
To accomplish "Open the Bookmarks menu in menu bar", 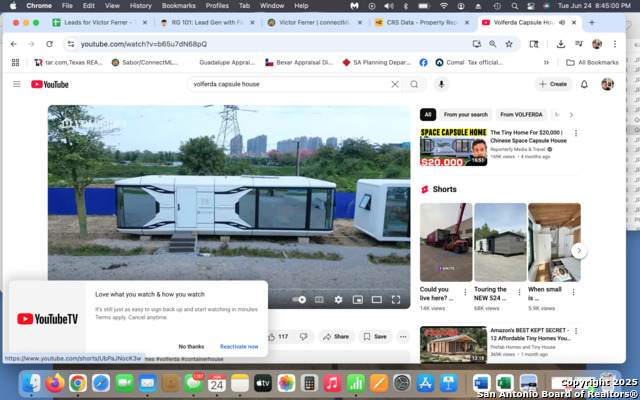I will (178, 5).
